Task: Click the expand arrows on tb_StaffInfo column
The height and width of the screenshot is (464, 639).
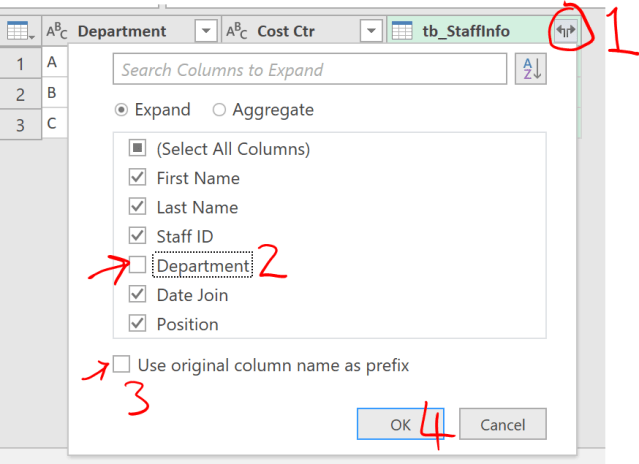Action: [x=566, y=31]
